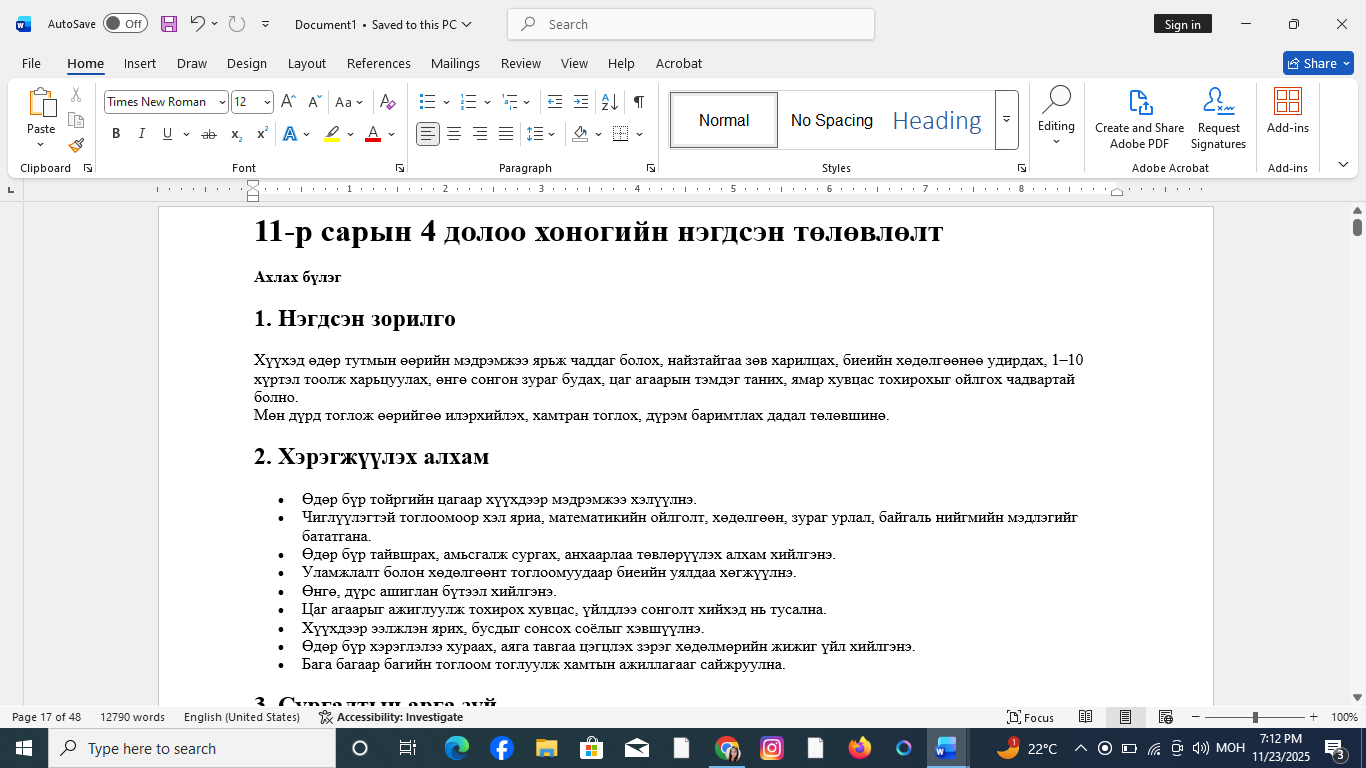Apply bold formatting with the Bold icon

point(116,133)
